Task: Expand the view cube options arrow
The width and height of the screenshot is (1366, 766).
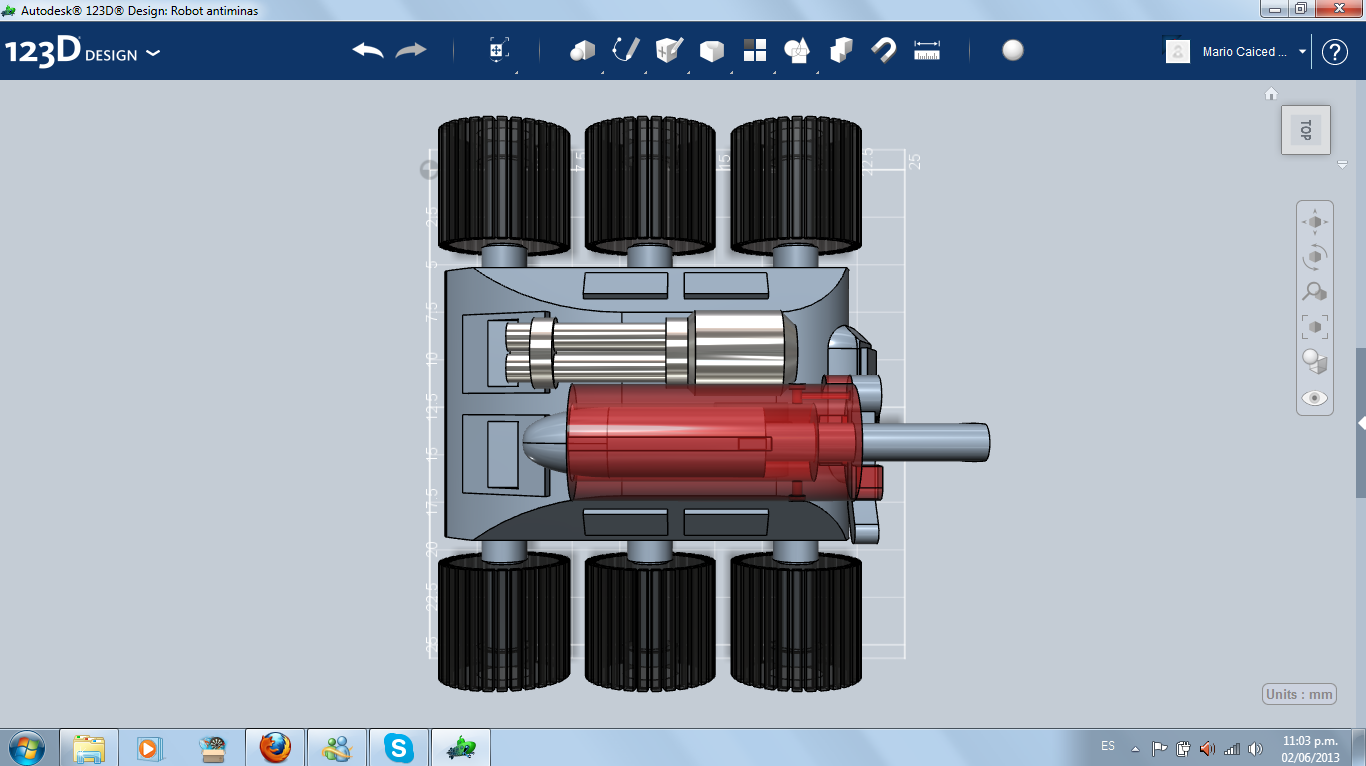Action: [x=1343, y=165]
